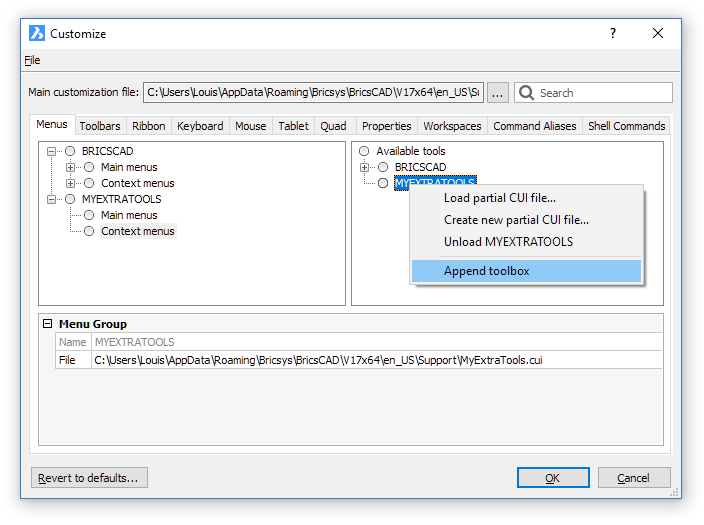Select MYEXTRATOOLS in the left menu tree

coord(121,199)
